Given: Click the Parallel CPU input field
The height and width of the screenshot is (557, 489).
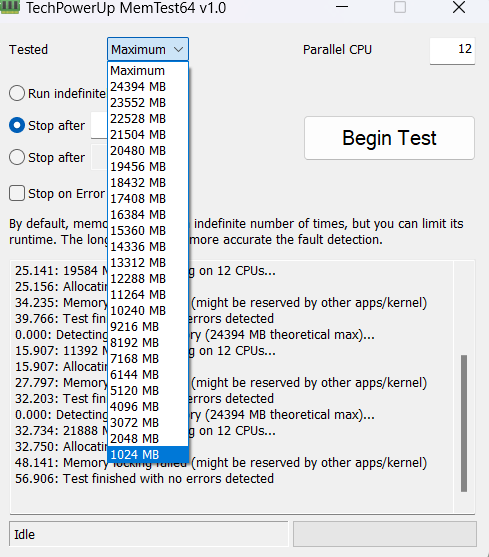Looking at the screenshot, I should tap(452, 51).
